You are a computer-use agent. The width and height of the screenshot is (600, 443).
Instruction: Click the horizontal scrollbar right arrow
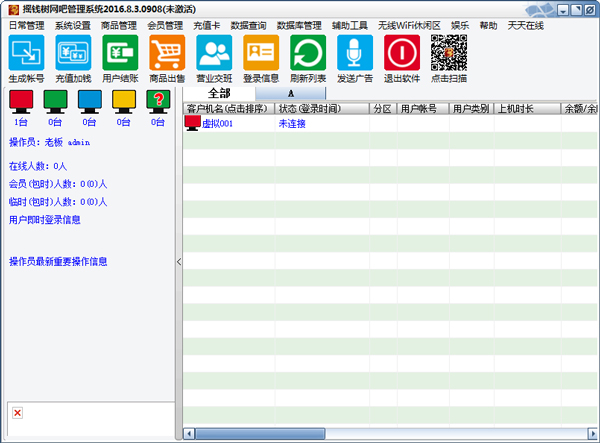[592, 433]
